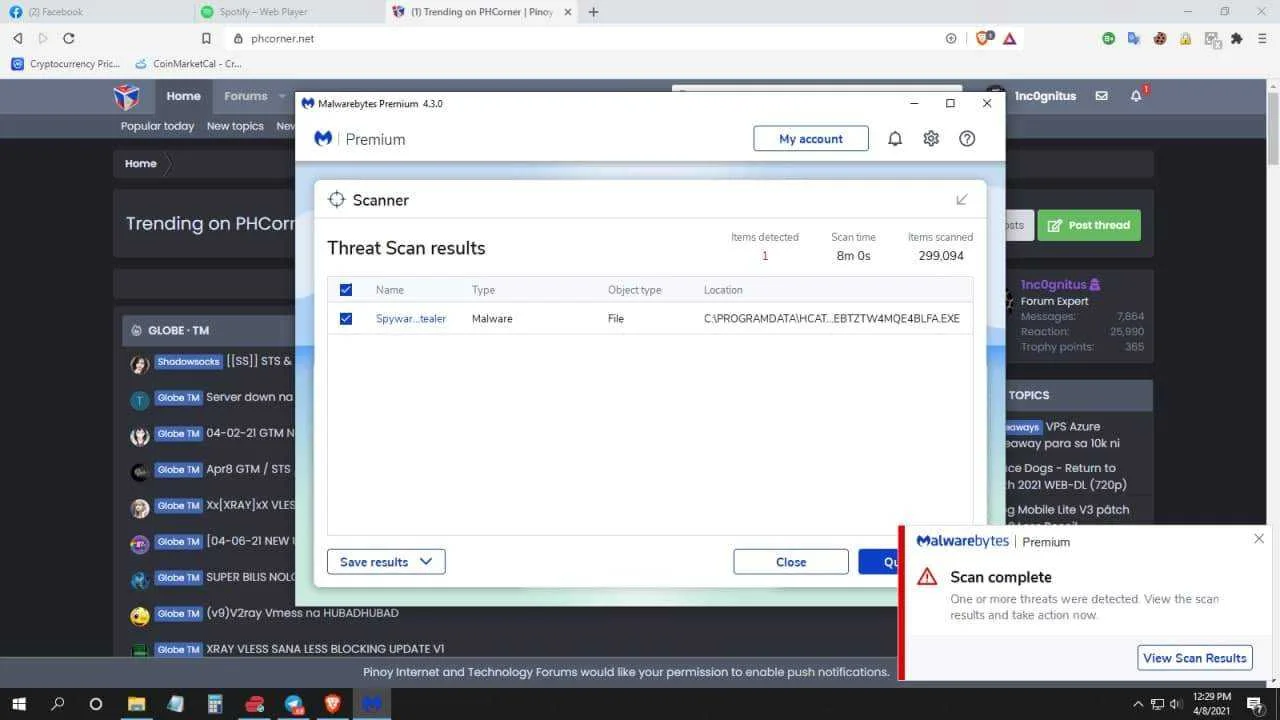Open Malwarebytes help question mark
1280x720 pixels.
click(967, 139)
